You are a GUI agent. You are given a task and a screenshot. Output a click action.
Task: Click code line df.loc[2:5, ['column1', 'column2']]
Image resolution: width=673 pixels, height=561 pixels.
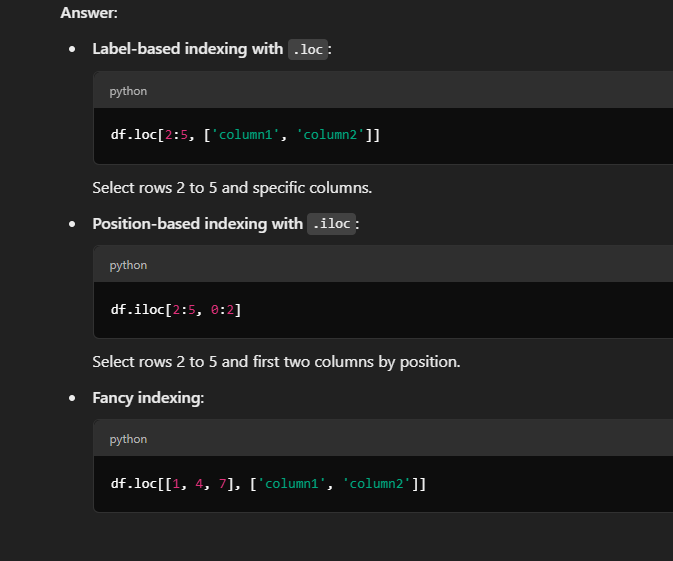(246, 135)
